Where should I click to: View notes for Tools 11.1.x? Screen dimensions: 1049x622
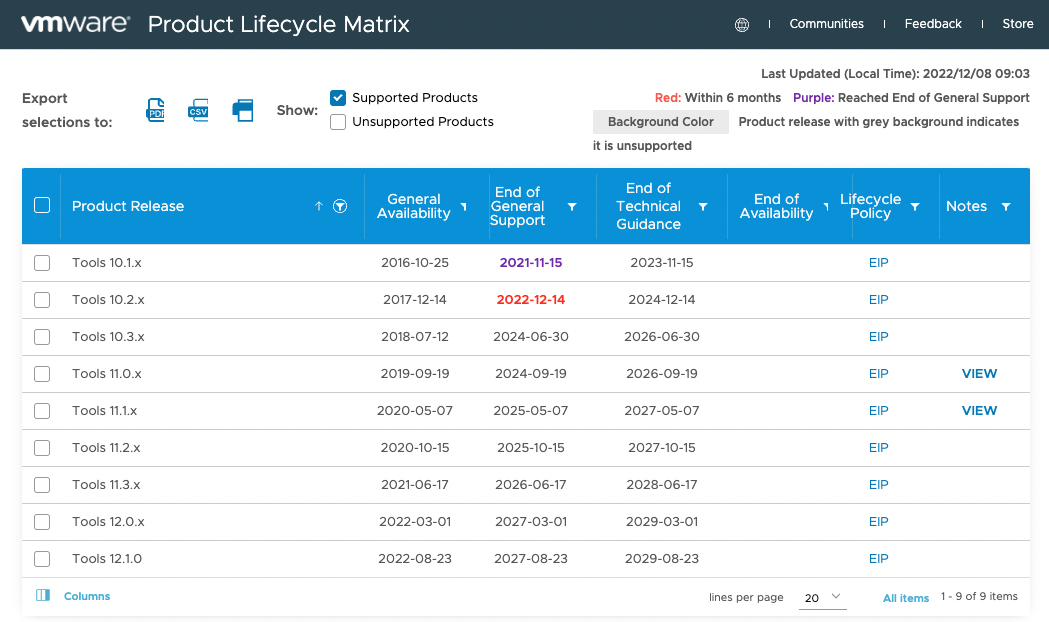[979, 411]
